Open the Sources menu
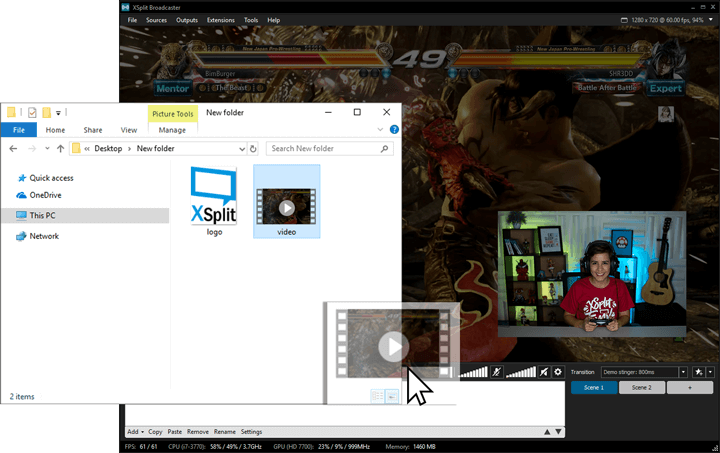720x453 pixels. pos(157,20)
